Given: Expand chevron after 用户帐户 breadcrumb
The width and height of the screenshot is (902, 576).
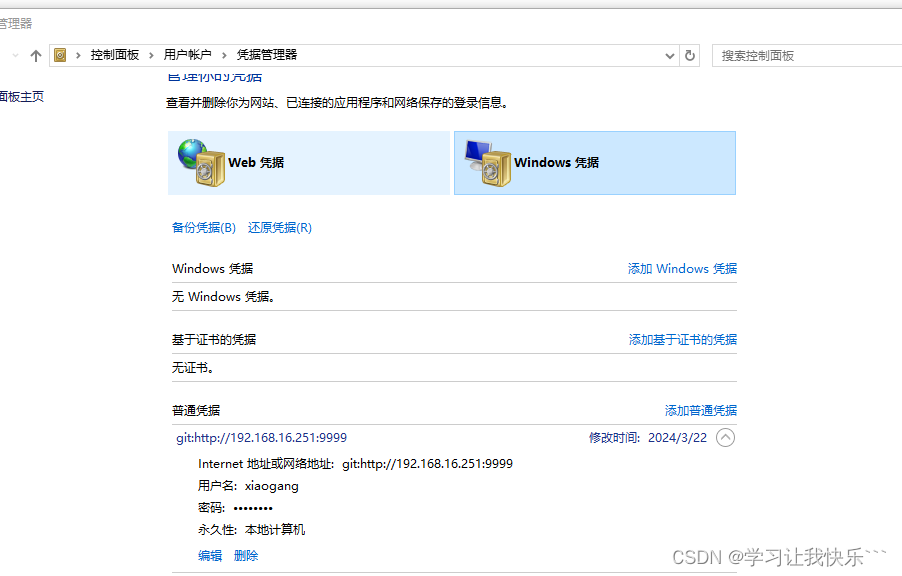Looking at the screenshot, I should point(224,55).
